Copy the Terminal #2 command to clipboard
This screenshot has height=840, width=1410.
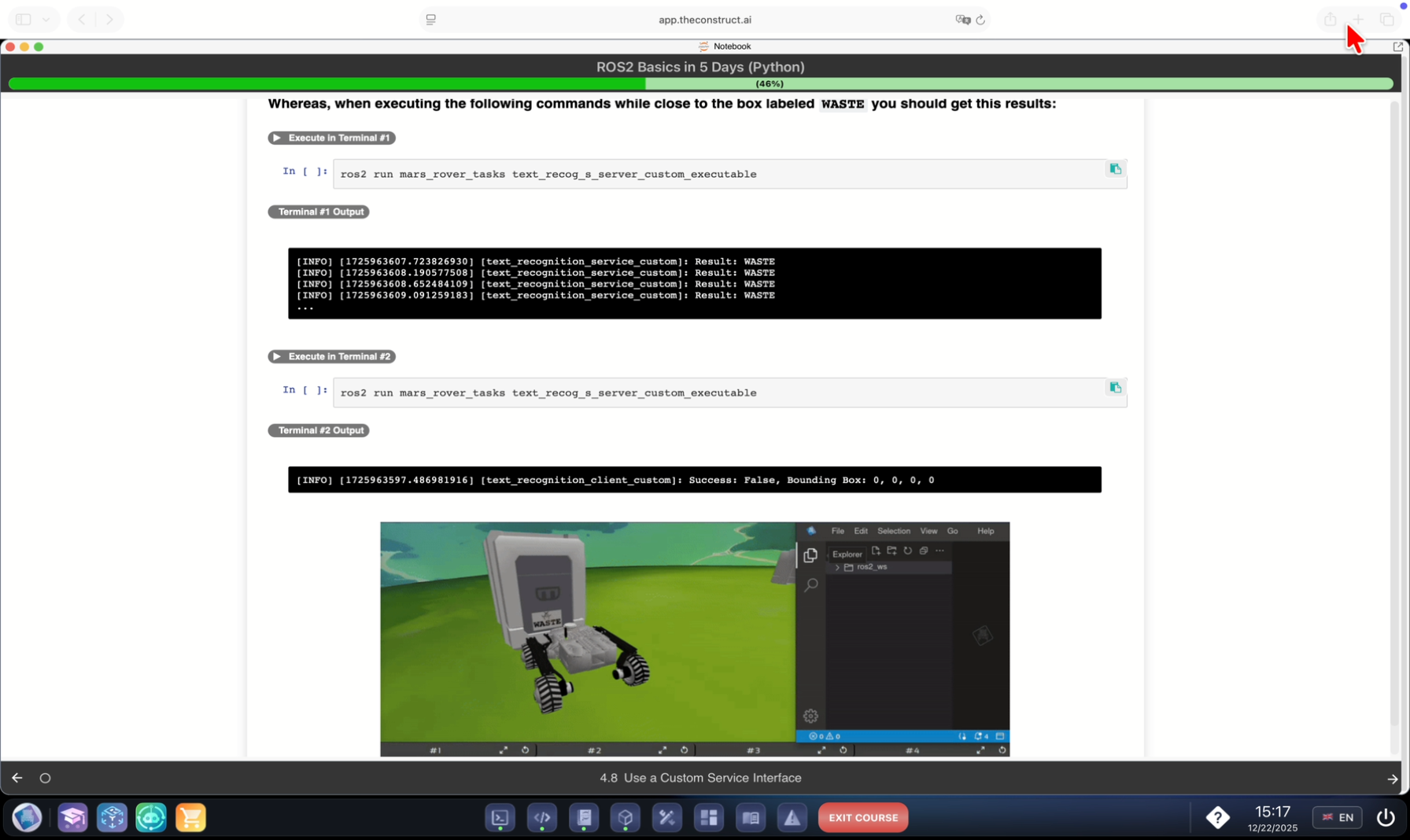click(x=1115, y=388)
